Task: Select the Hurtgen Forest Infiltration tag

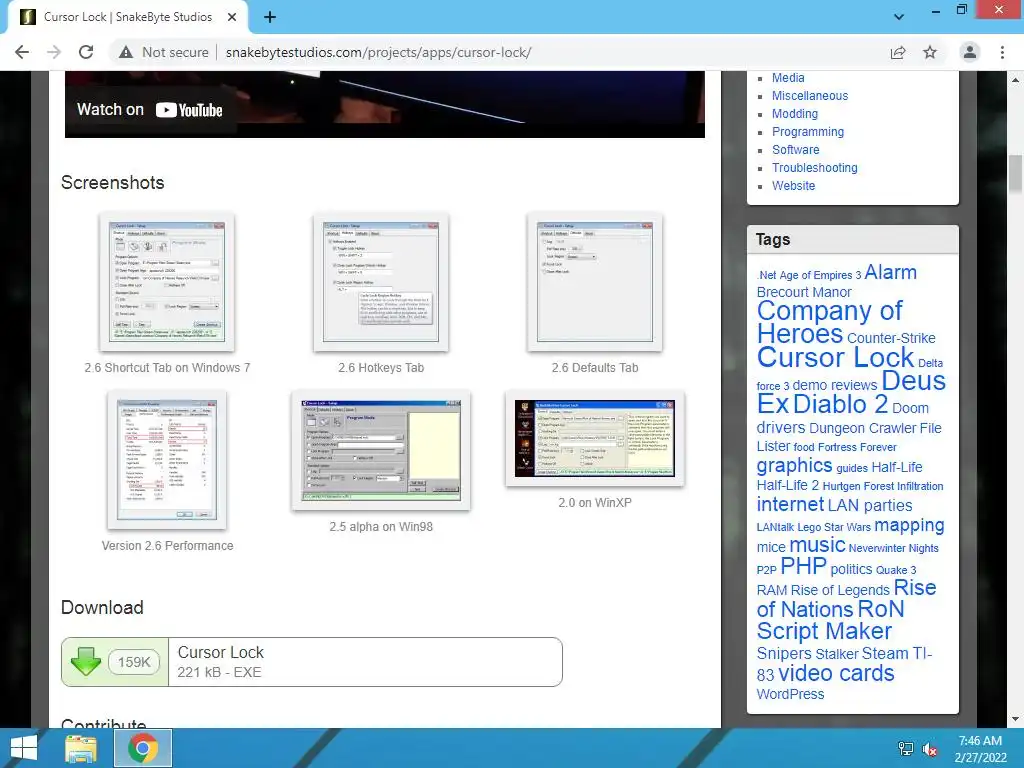Action: pos(883,486)
